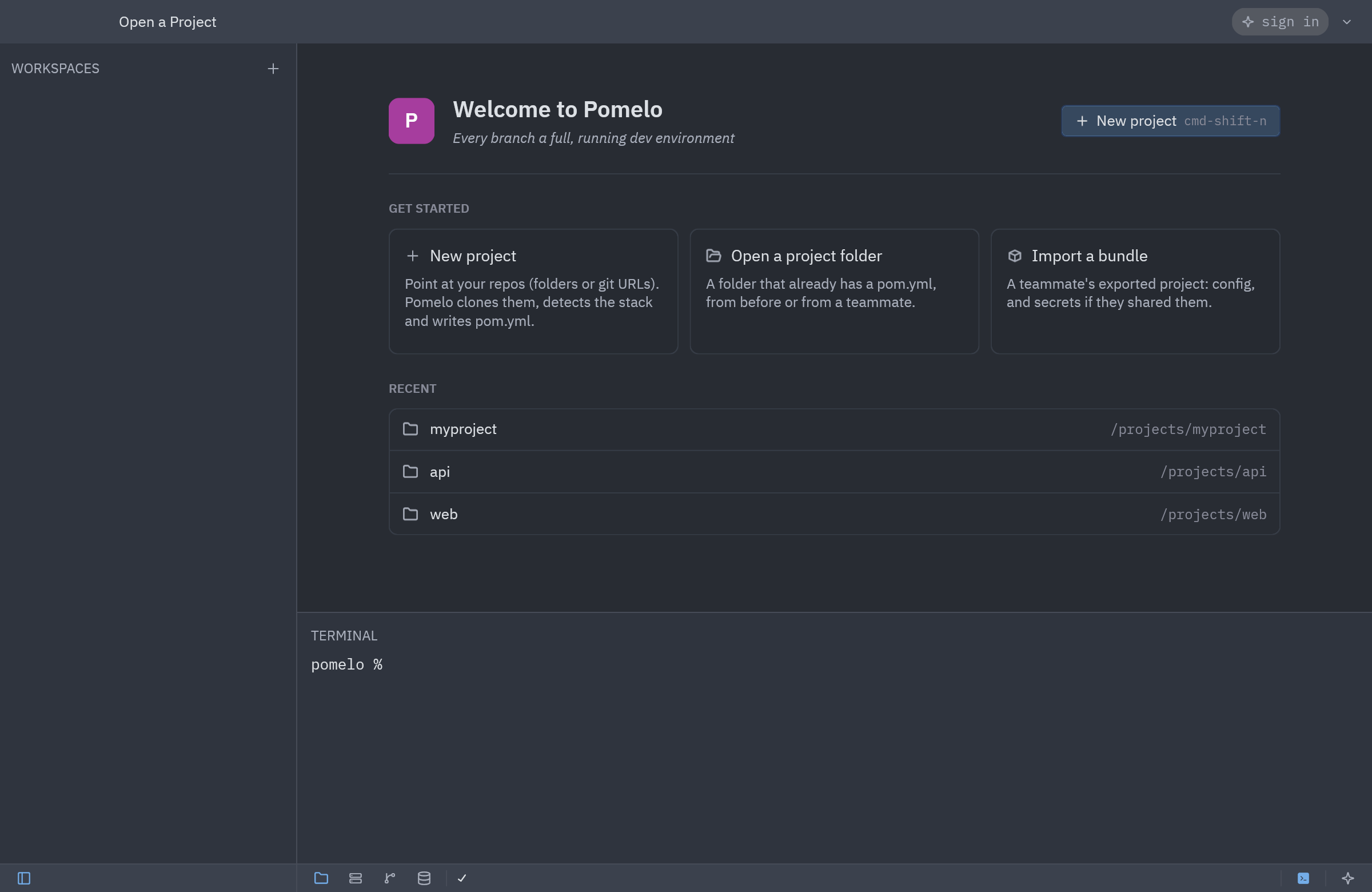Click the folder icon beside myproject

coord(410,429)
